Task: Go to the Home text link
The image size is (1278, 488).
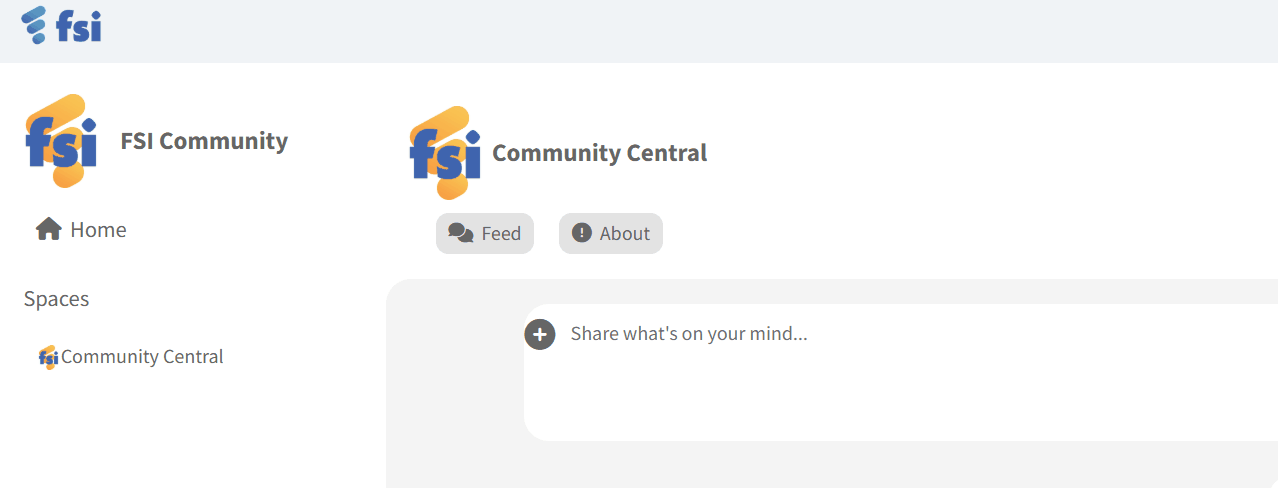Action: (x=98, y=230)
